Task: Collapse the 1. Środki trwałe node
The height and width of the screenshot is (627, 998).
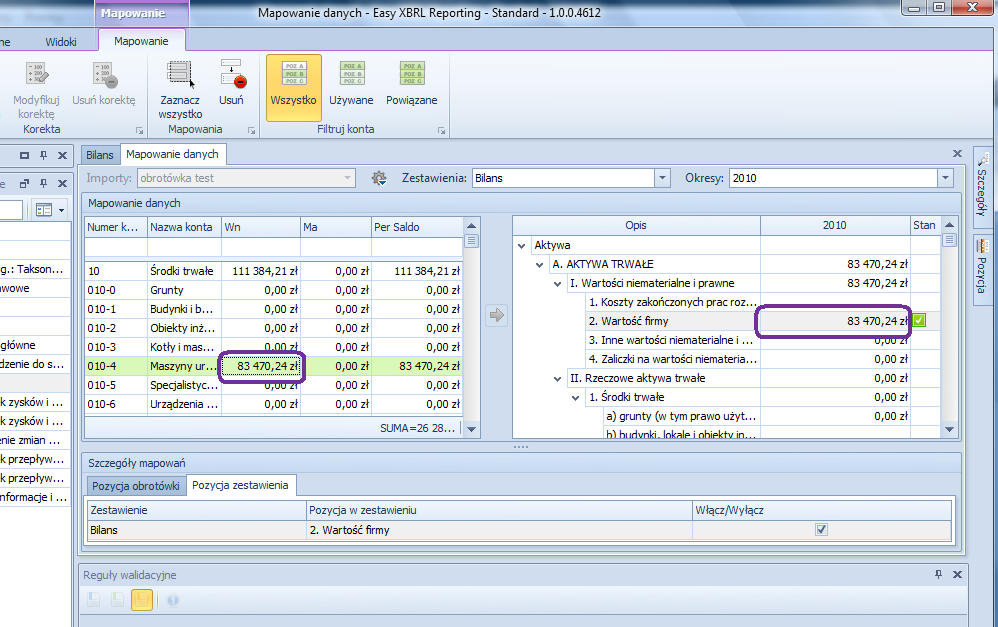Action: tap(575, 398)
